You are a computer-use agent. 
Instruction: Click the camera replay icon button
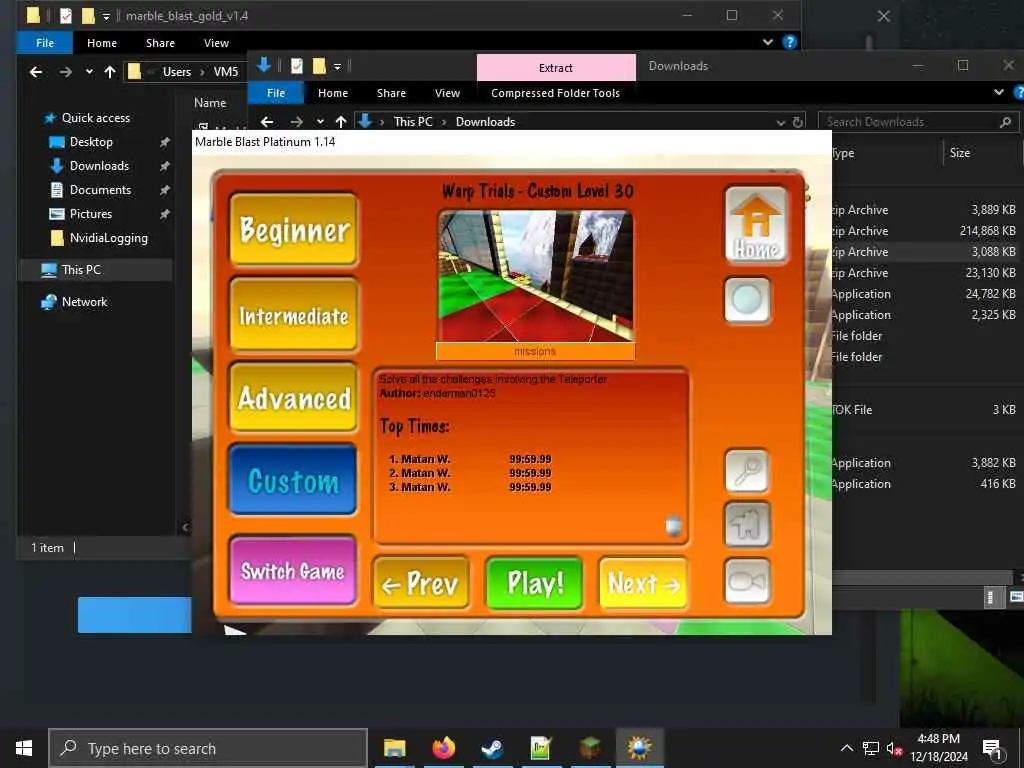[x=747, y=581]
